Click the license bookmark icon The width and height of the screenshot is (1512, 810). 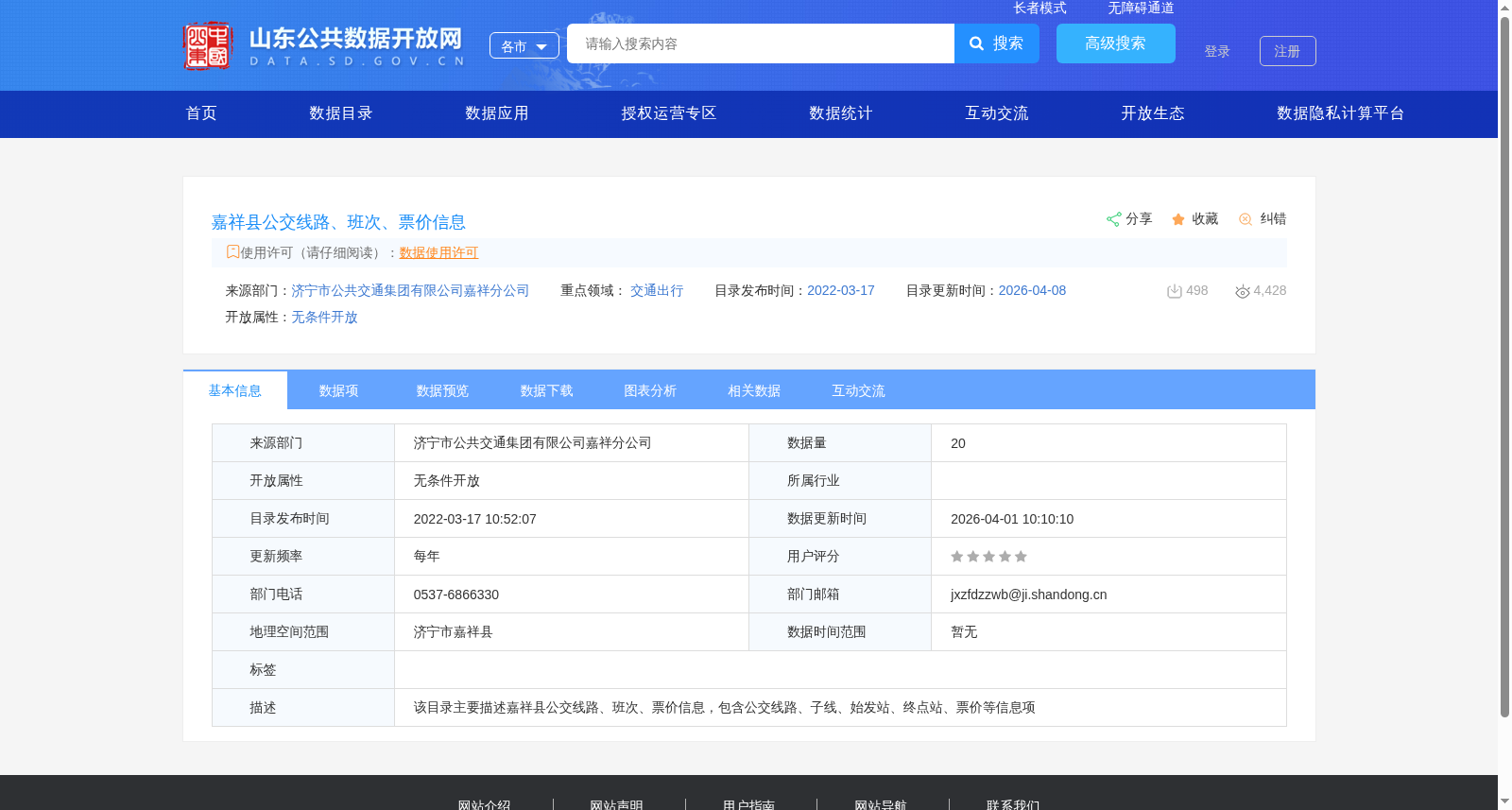point(232,252)
